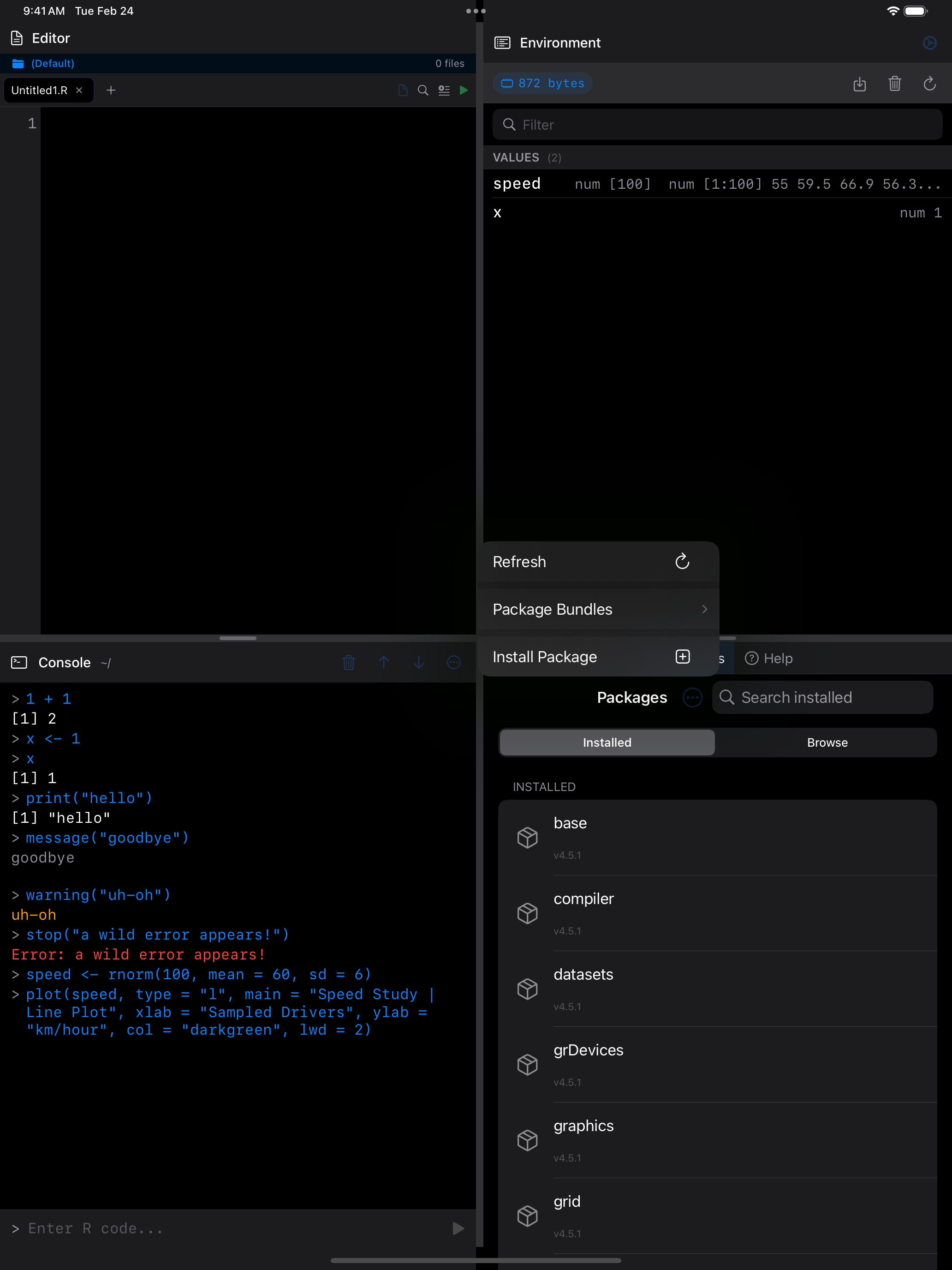The image size is (952, 1270).
Task: Run the script using the green play icon
Action: pyautogui.click(x=464, y=90)
